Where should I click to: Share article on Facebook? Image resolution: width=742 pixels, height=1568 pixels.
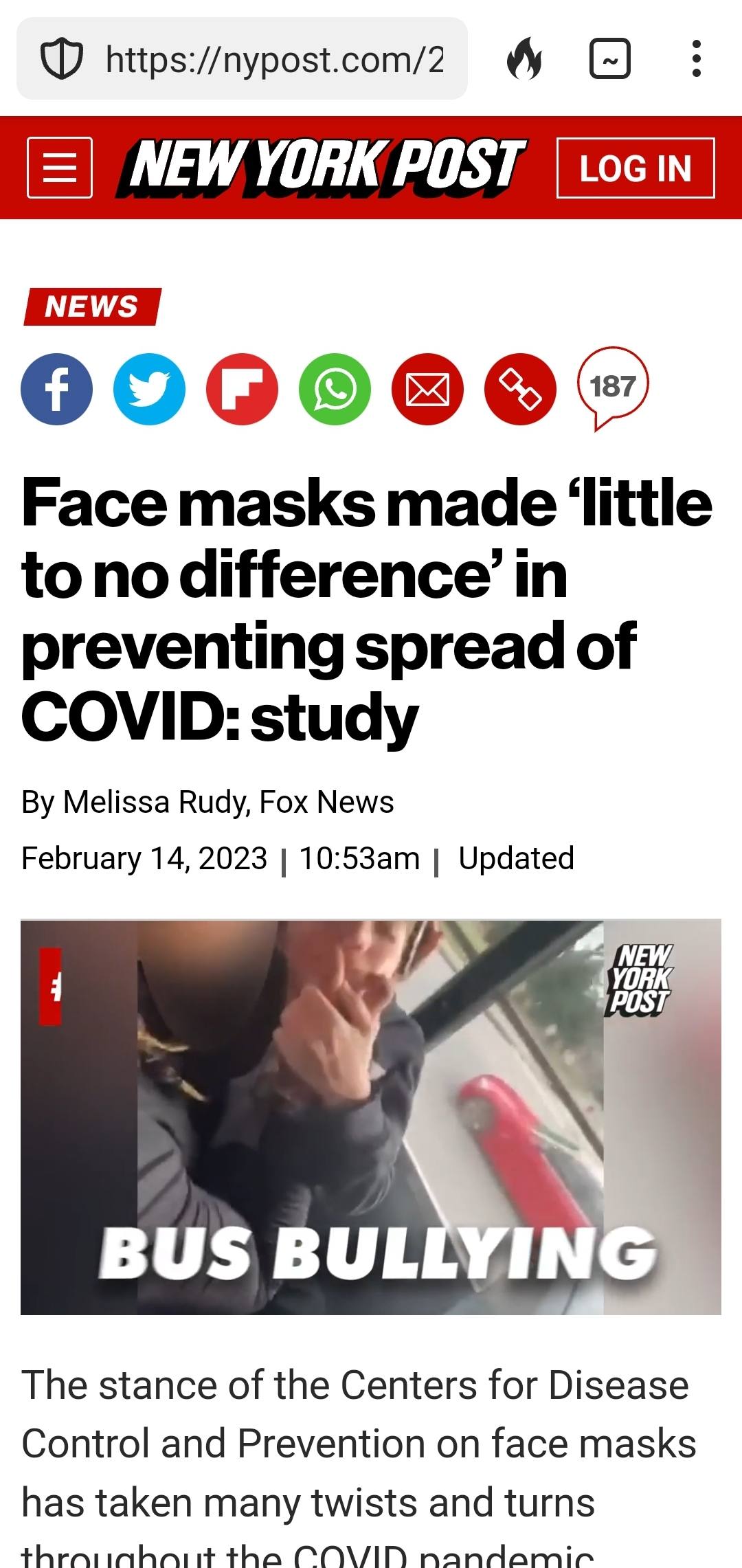[x=56, y=389]
